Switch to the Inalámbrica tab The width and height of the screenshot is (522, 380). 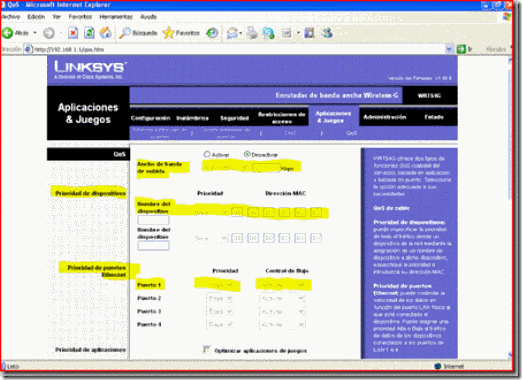pos(192,118)
